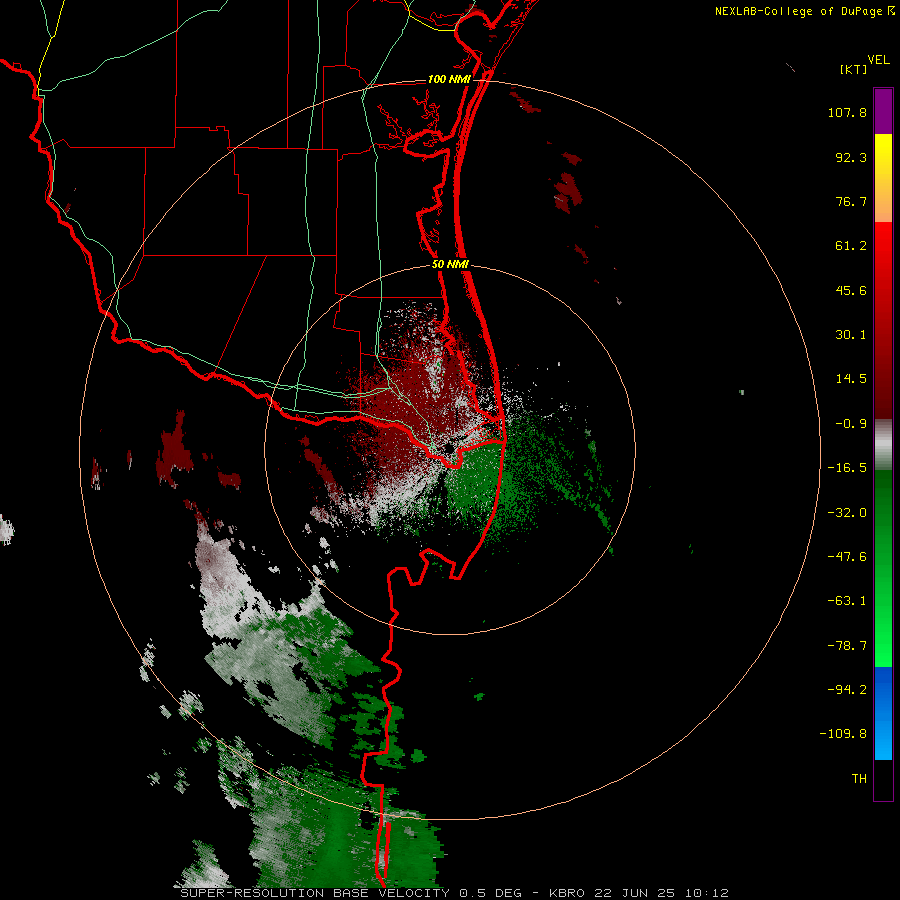Screen dimensions: 900x900
Task: Click the -47.6 velocity legend value
Action: 847,557
